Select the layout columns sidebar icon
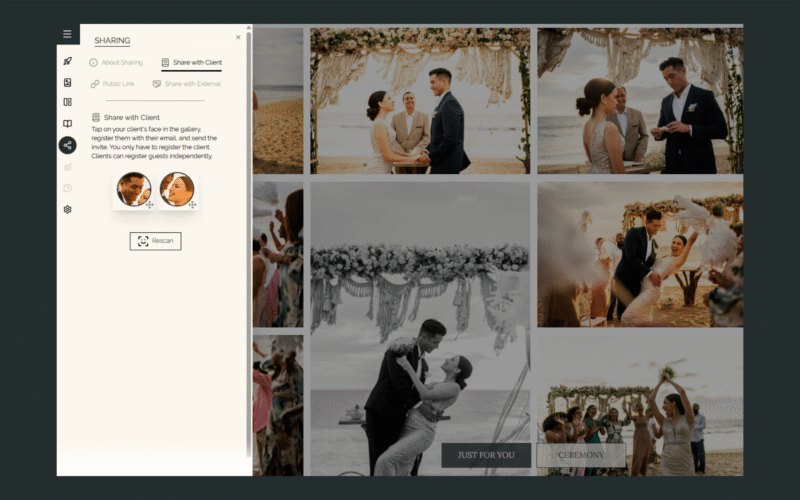The height and width of the screenshot is (500, 800). [67, 102]
